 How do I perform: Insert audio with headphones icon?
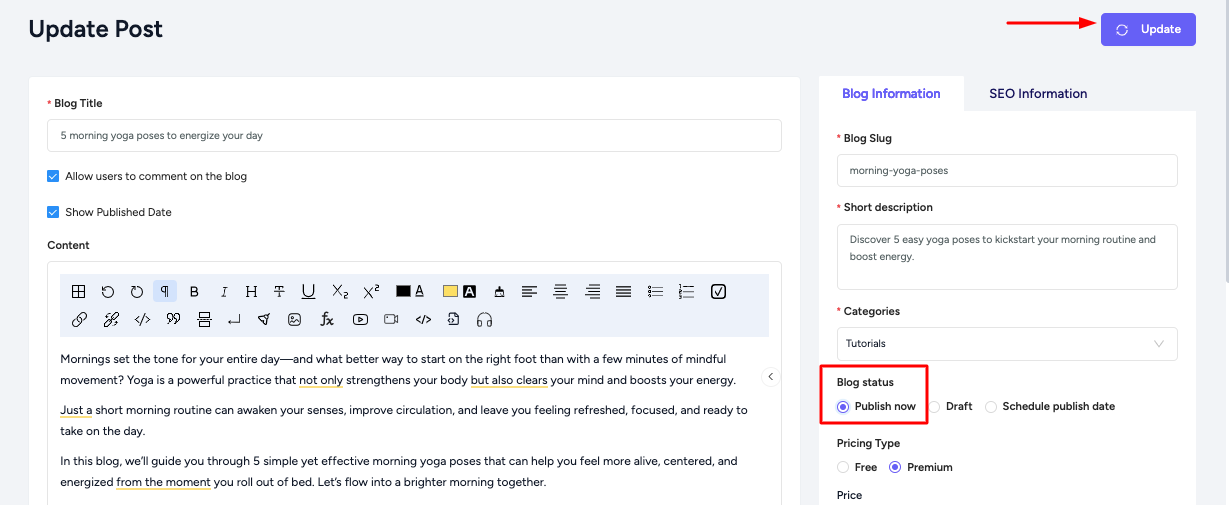pyautogui.click(x=485, y=320)
